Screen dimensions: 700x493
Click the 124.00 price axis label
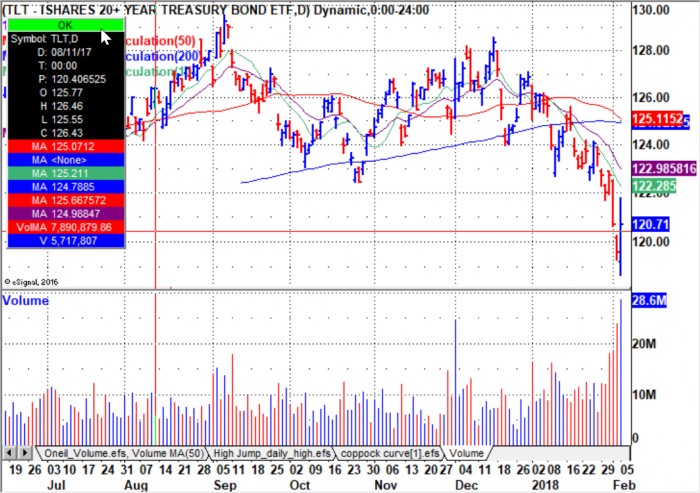coord(651,145)
